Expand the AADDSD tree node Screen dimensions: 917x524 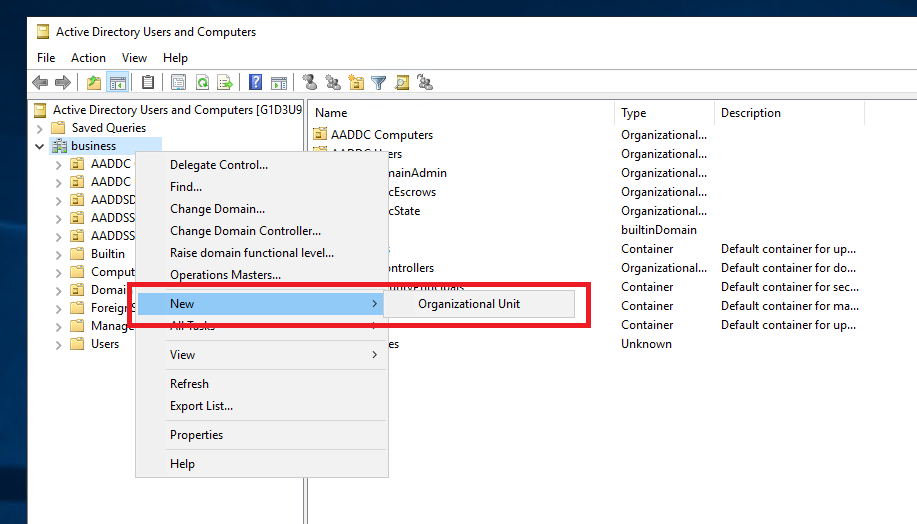(x=58, y=201)
